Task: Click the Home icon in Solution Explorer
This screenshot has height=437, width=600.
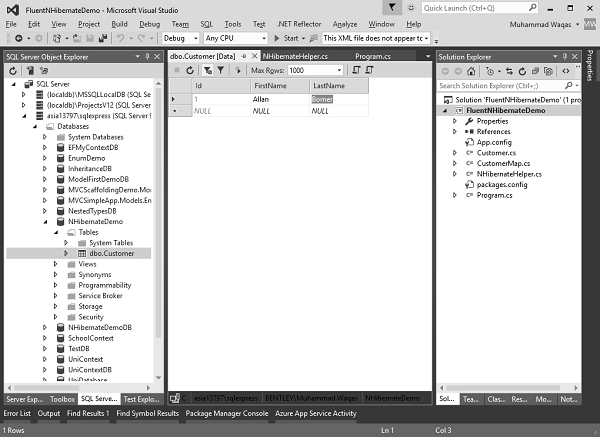Action: pos(471,71)
